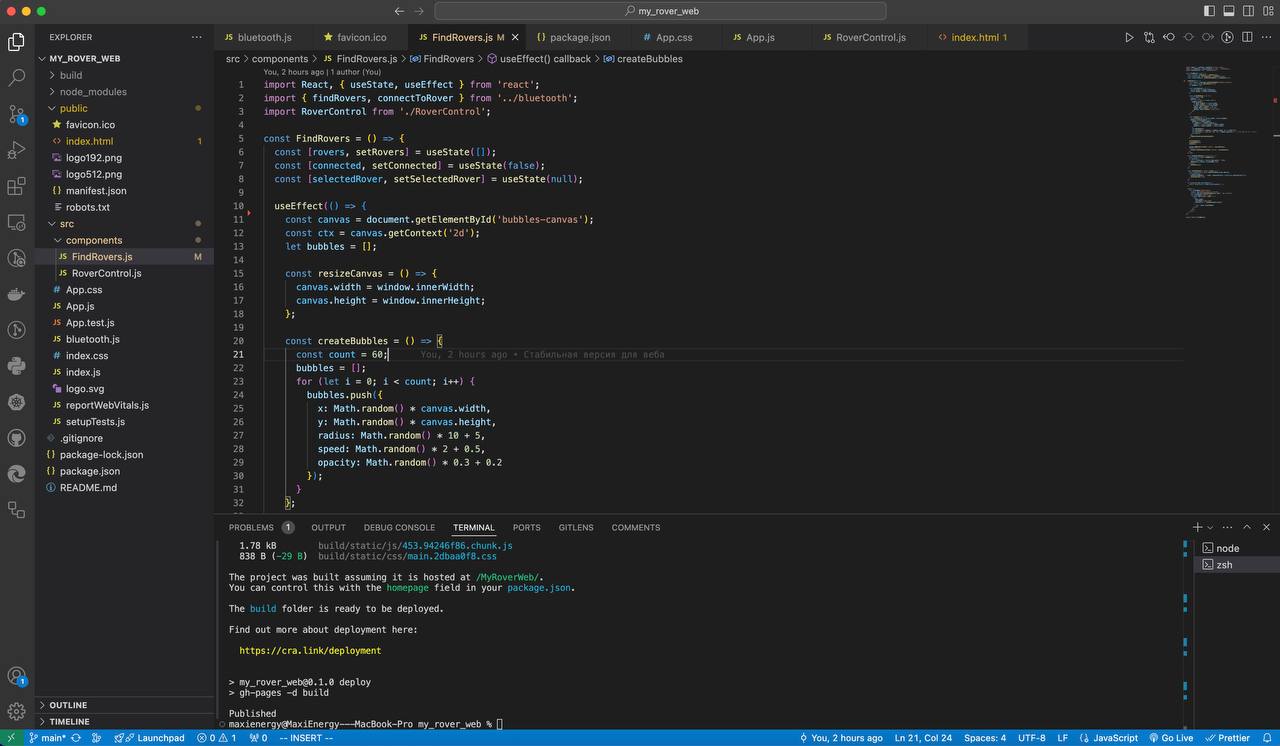
Task: Switch to the RoverControl.js editor tab
Action: click(x=870, y=37)
